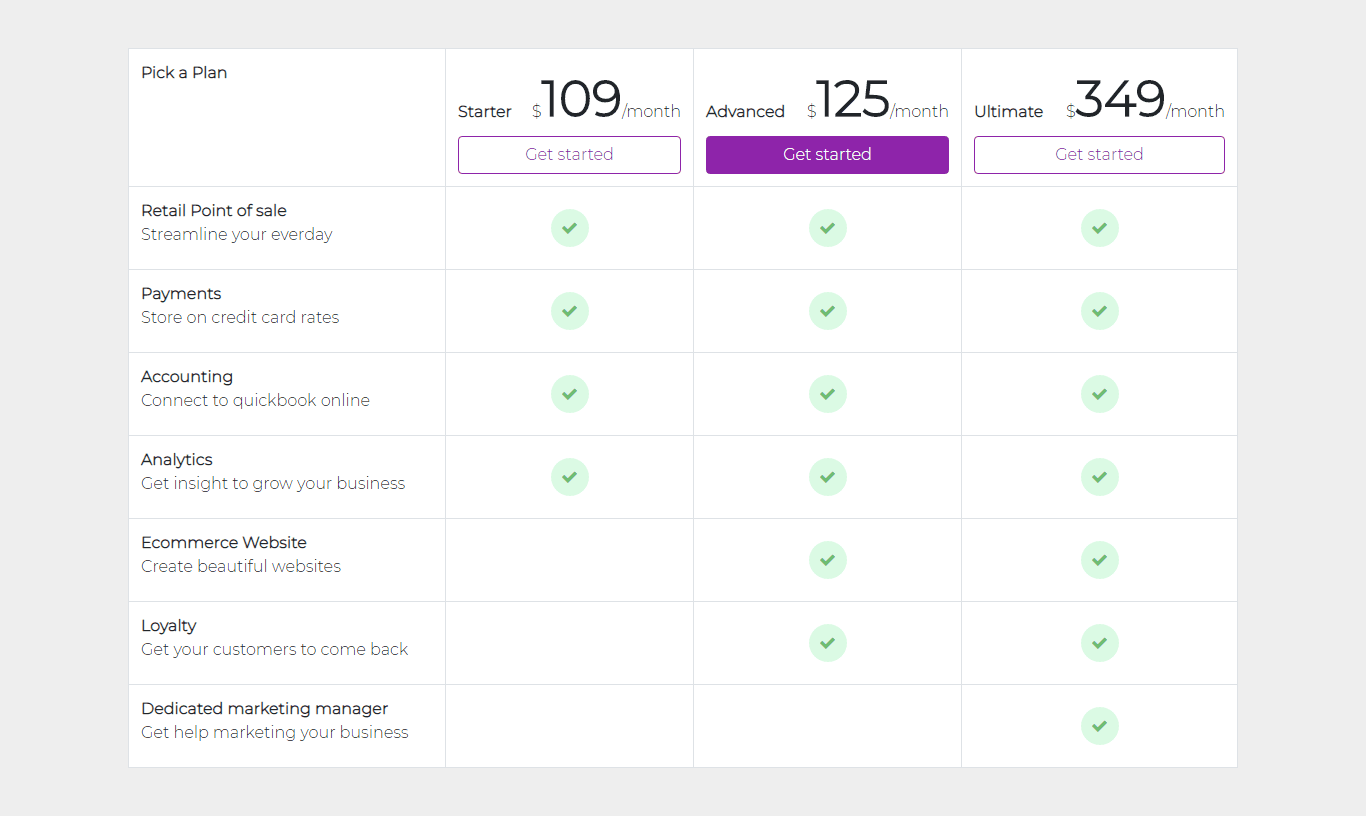1366x816 pixels.
Task: Click the Loyalty feature row label
Action: pyautogui.click(x=168, y=625)
